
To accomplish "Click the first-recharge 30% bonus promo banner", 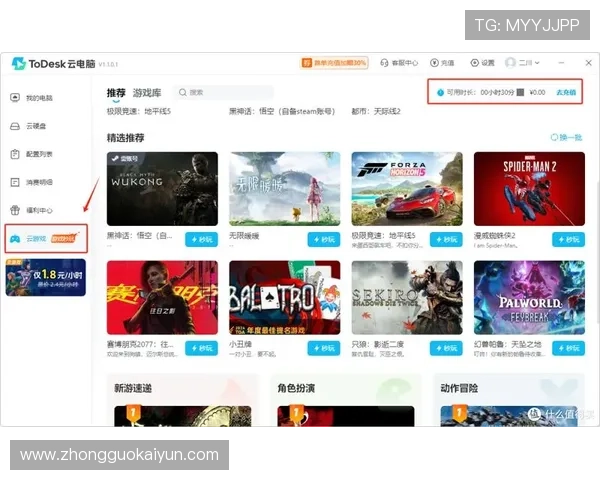I will 334,63.
